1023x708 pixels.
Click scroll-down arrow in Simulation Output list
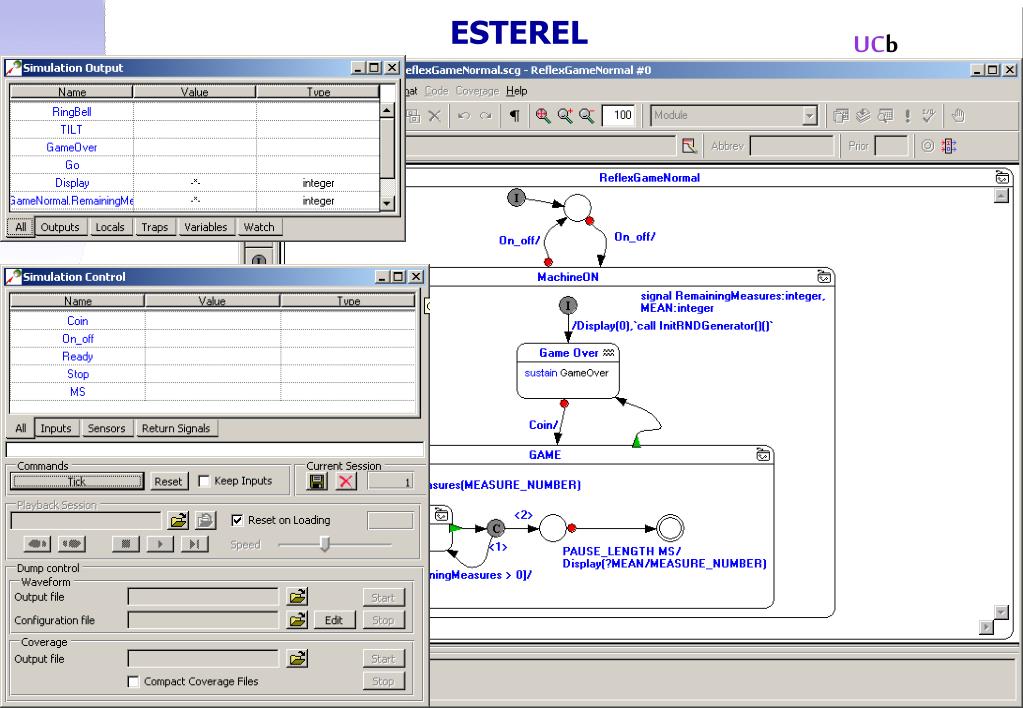pos(387,203)
